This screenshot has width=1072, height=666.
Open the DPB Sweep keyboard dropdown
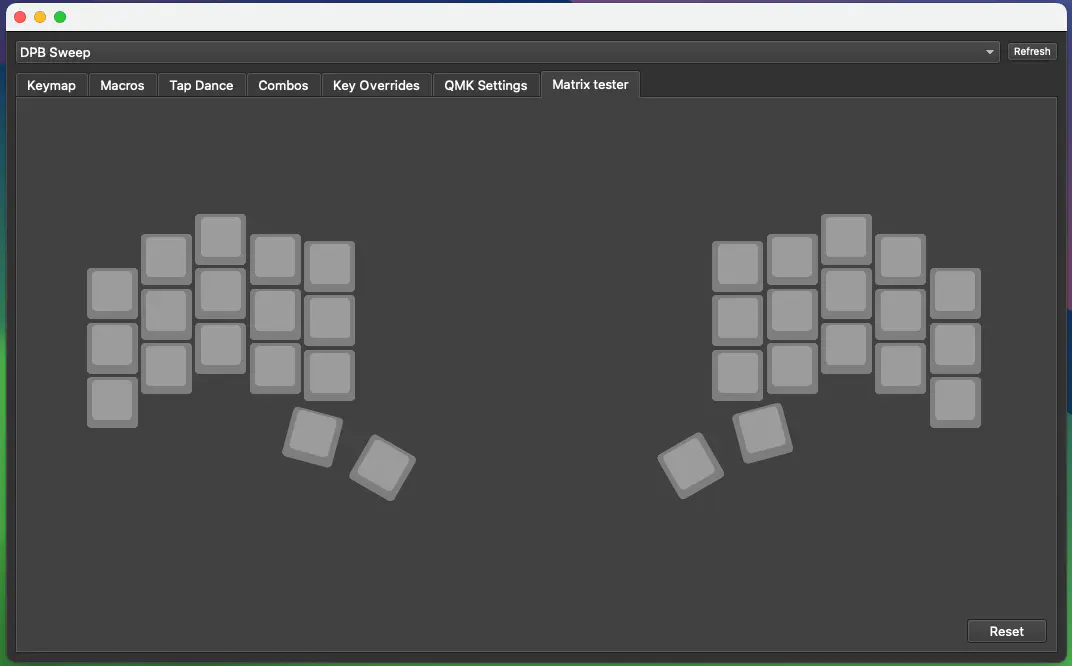(507, 52)
